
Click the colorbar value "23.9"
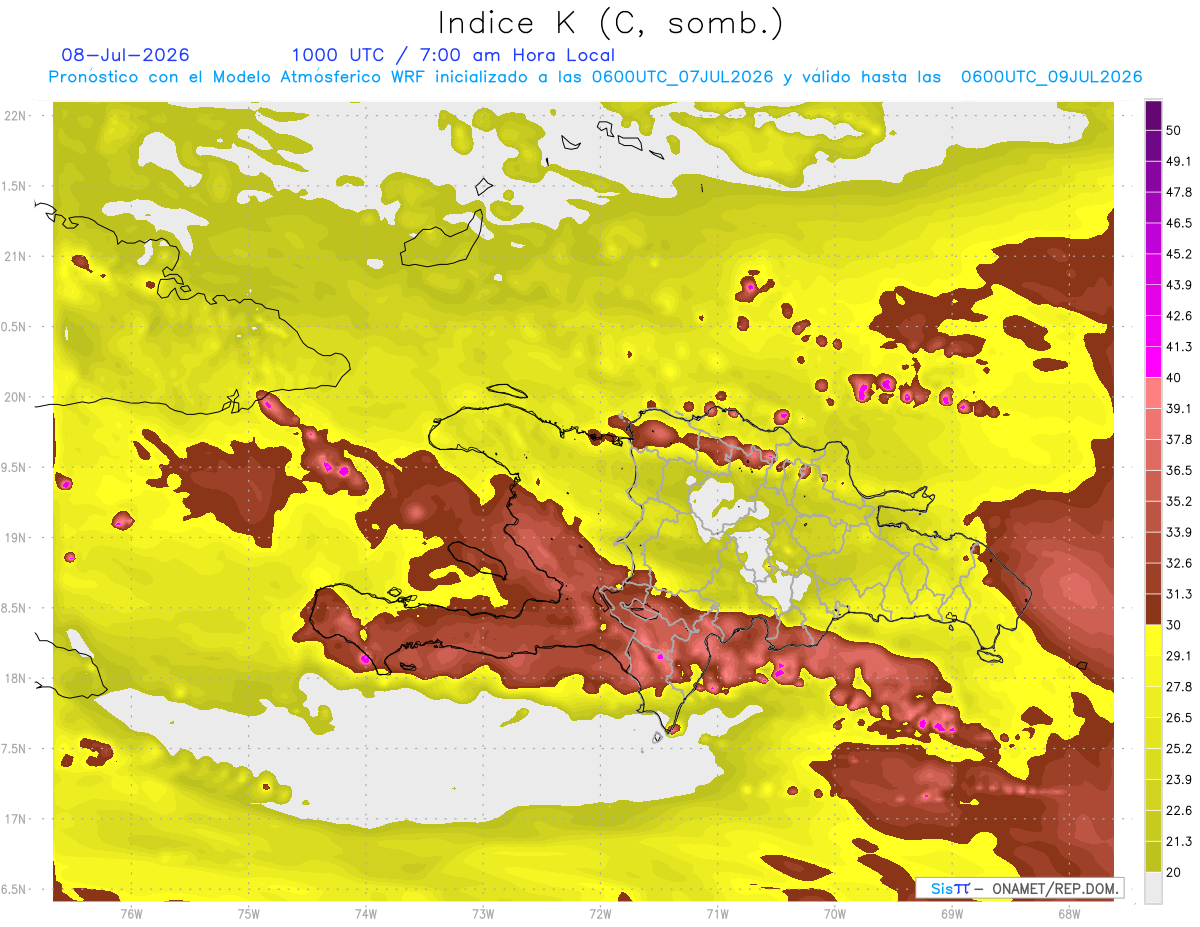[1179, 780]
